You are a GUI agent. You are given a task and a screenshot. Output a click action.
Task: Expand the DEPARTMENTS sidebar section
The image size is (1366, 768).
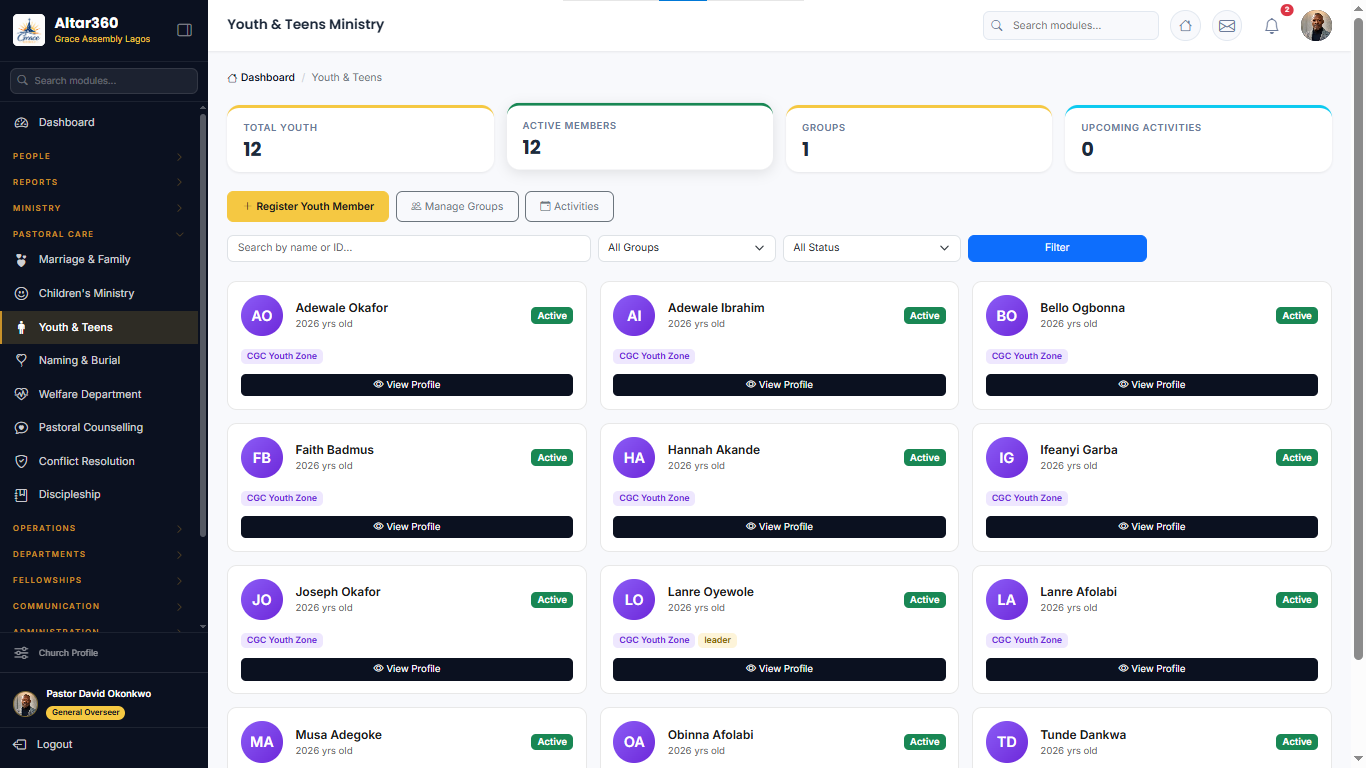tap(98, 554)
